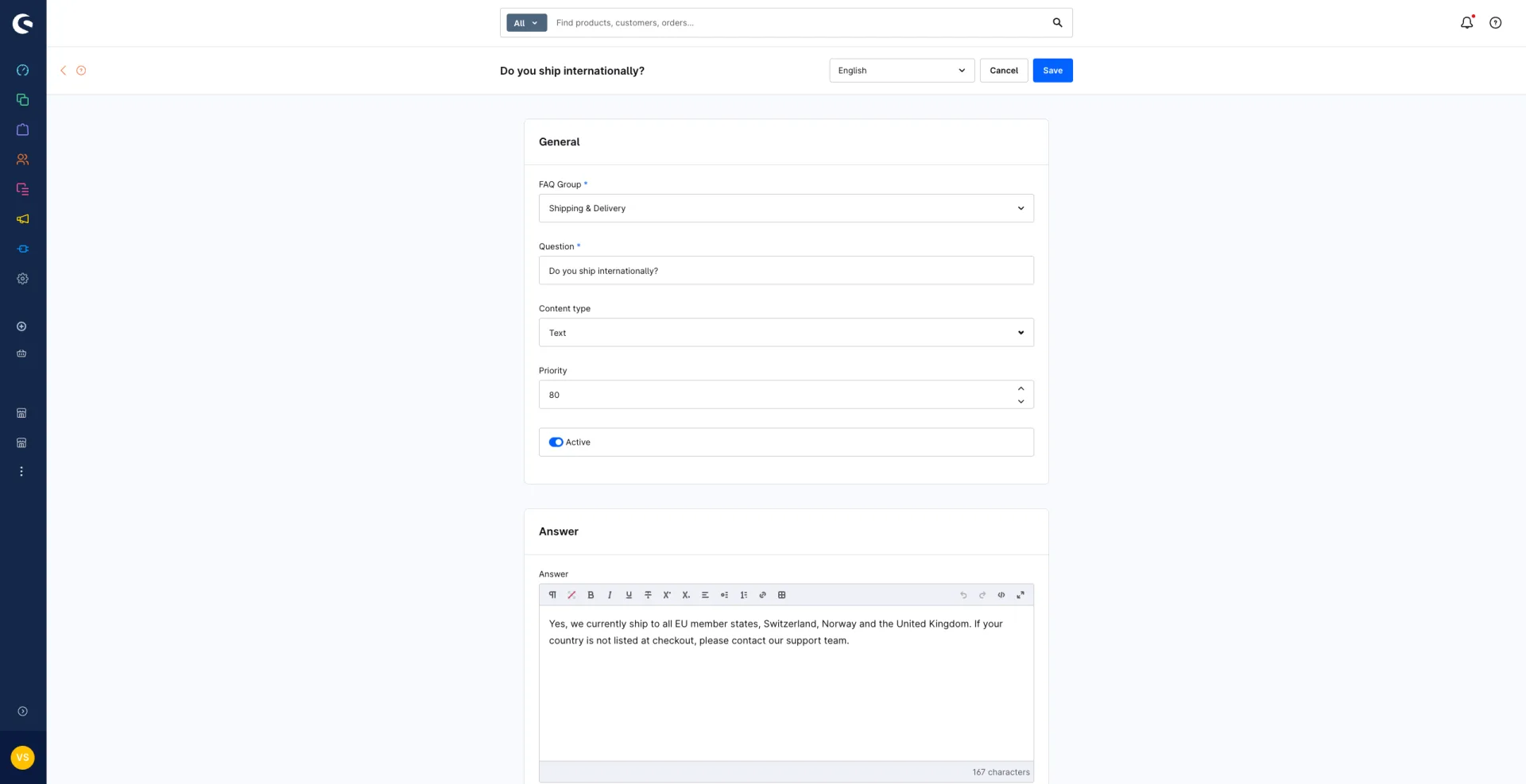The width and height of the screenshot is (1526, 784).
Task: Click the notifications bell icon
Action: [1466, 23]
